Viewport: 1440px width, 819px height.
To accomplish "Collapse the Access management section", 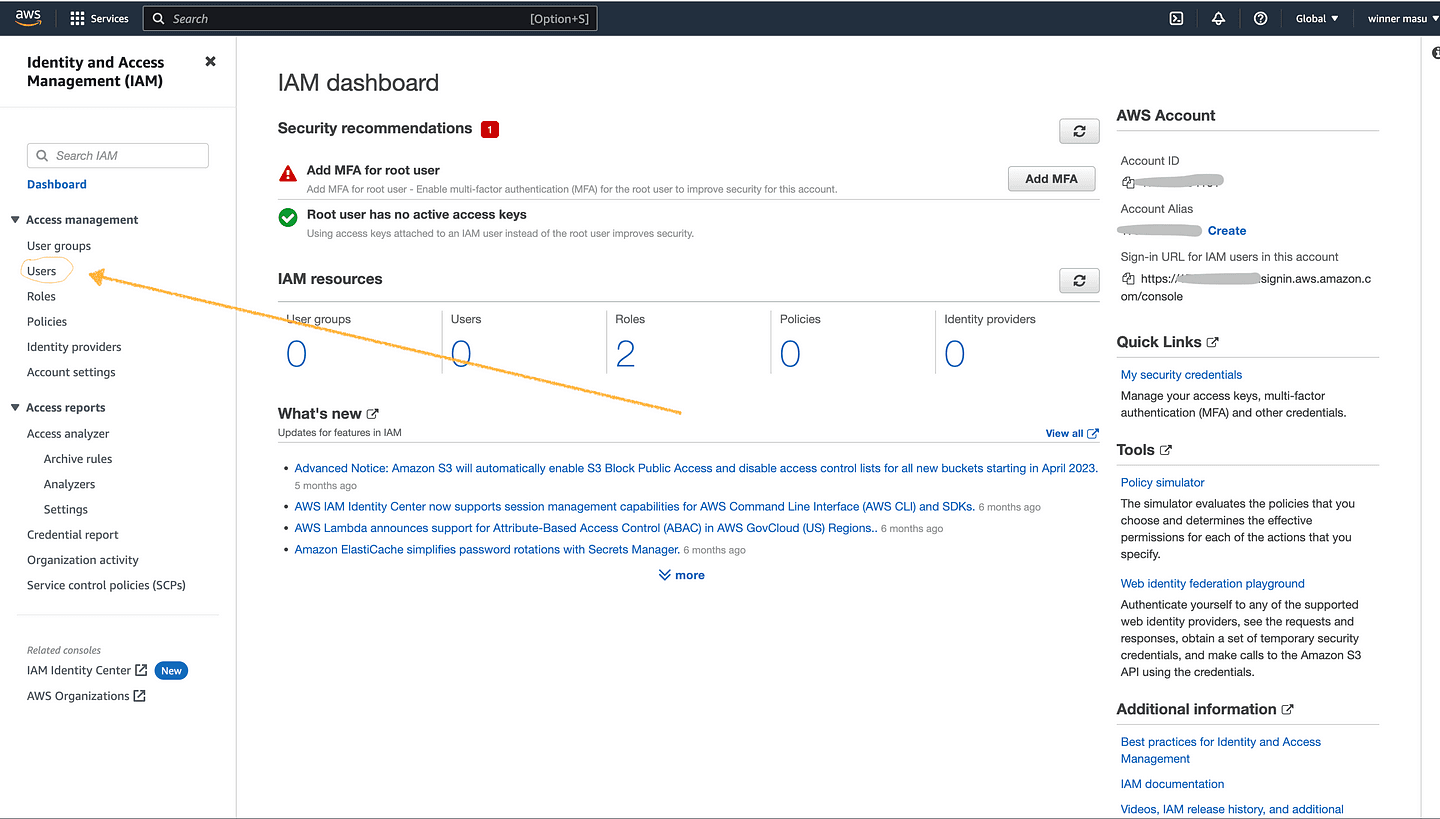I will tap(15, 220).
